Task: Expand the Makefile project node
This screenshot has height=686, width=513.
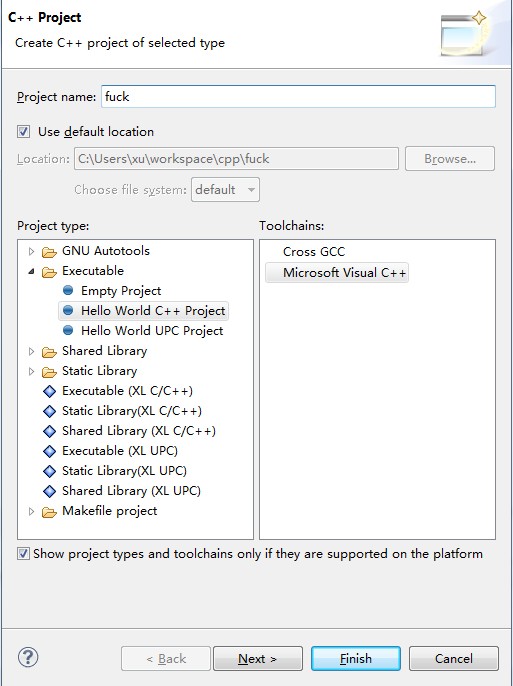Action: tap(31, 511)
